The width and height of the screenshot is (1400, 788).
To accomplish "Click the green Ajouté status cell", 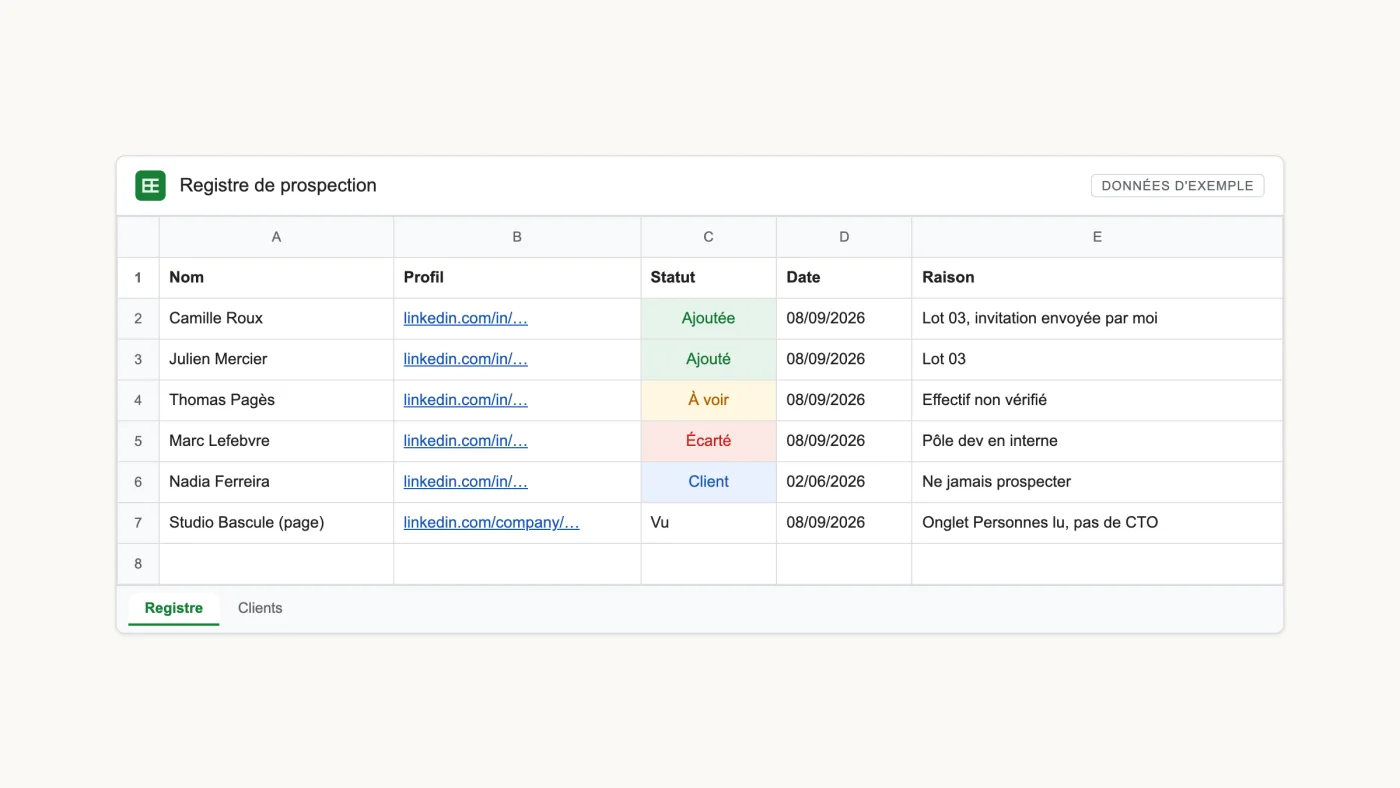I will (x=708, y=360).
